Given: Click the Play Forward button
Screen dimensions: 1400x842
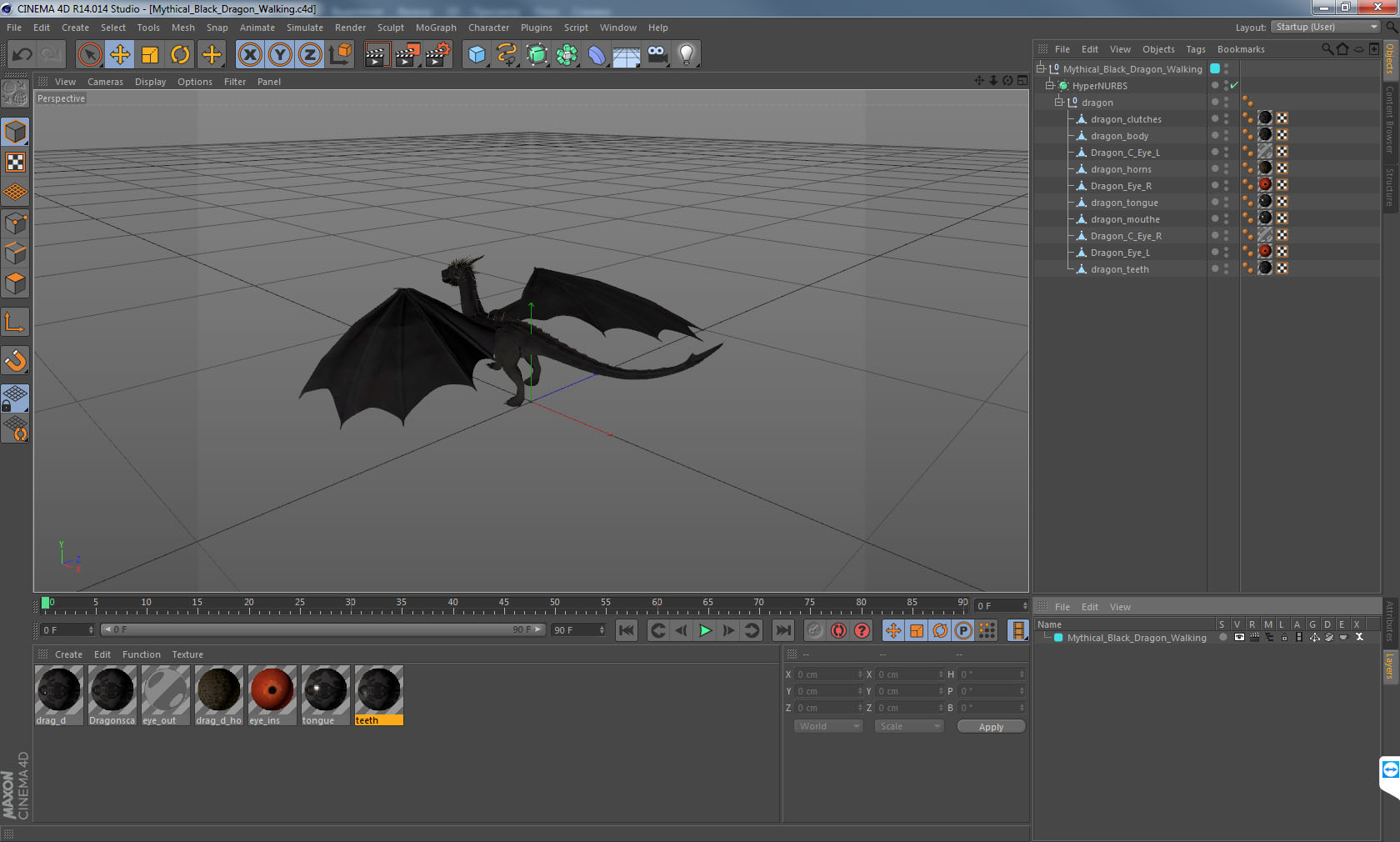Looking at the screenshot, I should pyautogui.click(x=705, y=630).
